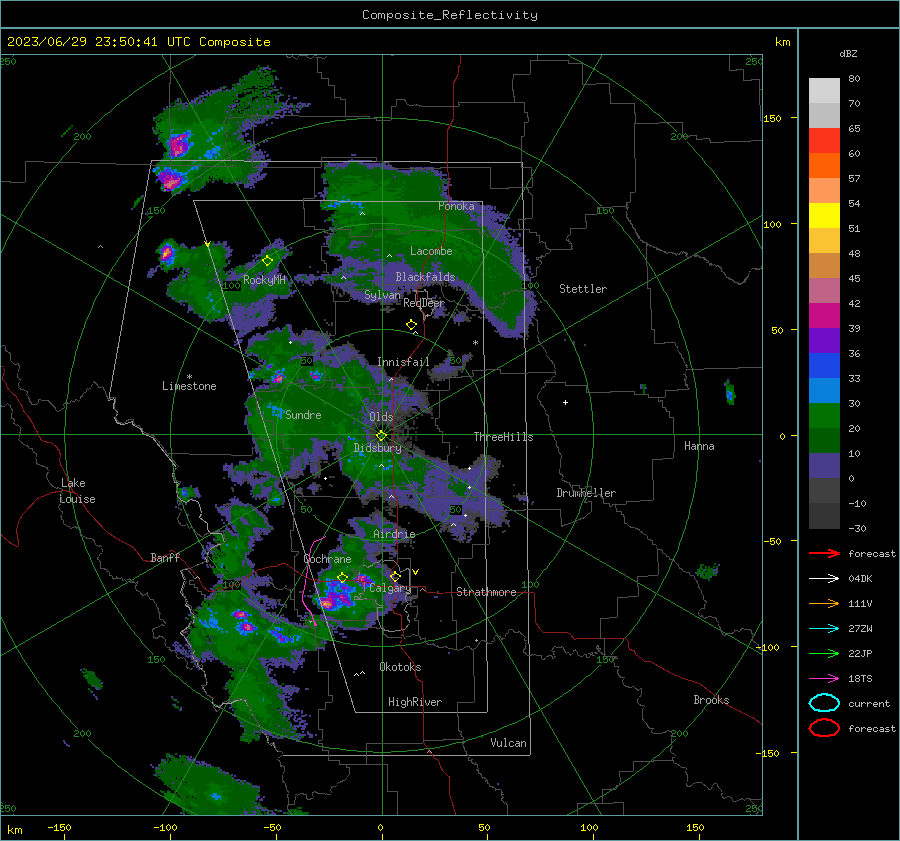Viewport: 900px width, 841px height.
Task: Click the Airdrie city label
Action: tap(394, 534)
